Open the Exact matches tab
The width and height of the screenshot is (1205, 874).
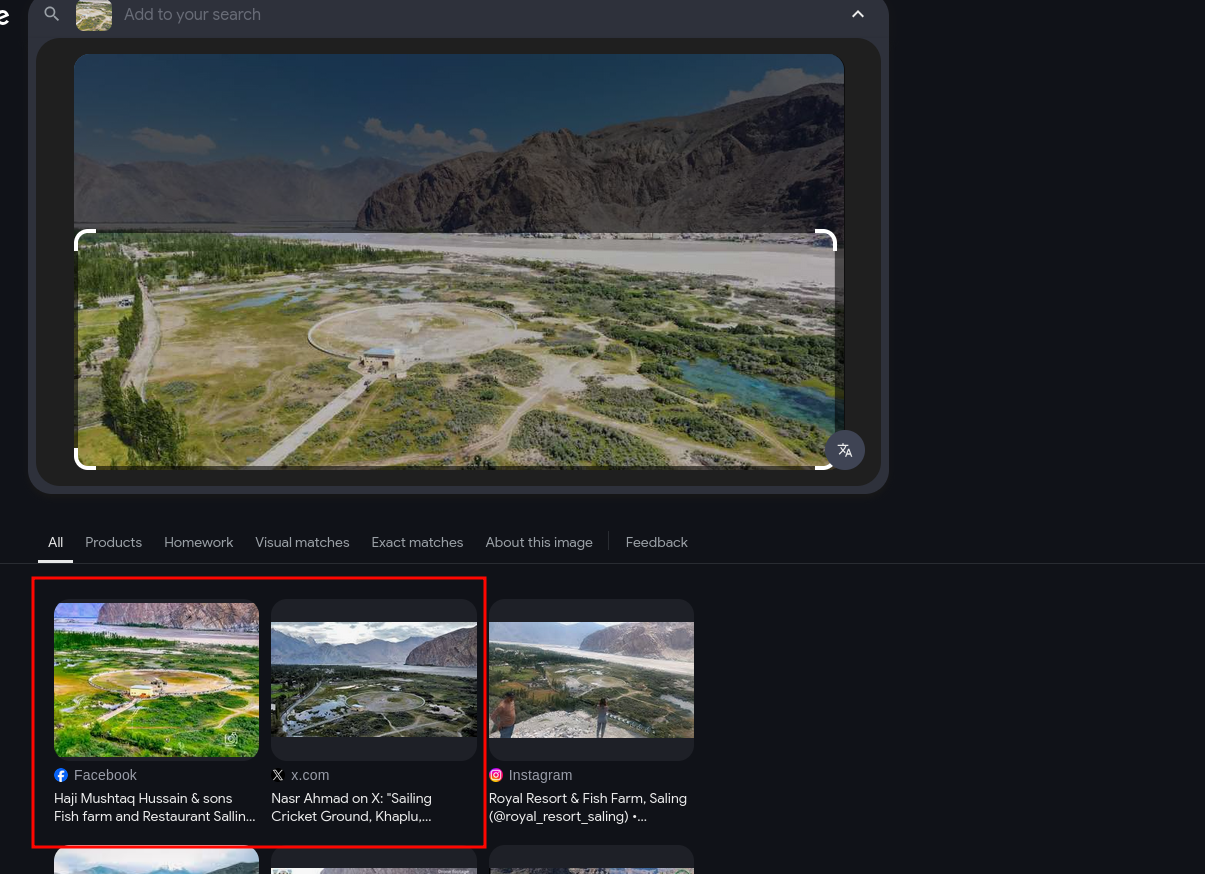pyautogui.click(x=417, y=542)
